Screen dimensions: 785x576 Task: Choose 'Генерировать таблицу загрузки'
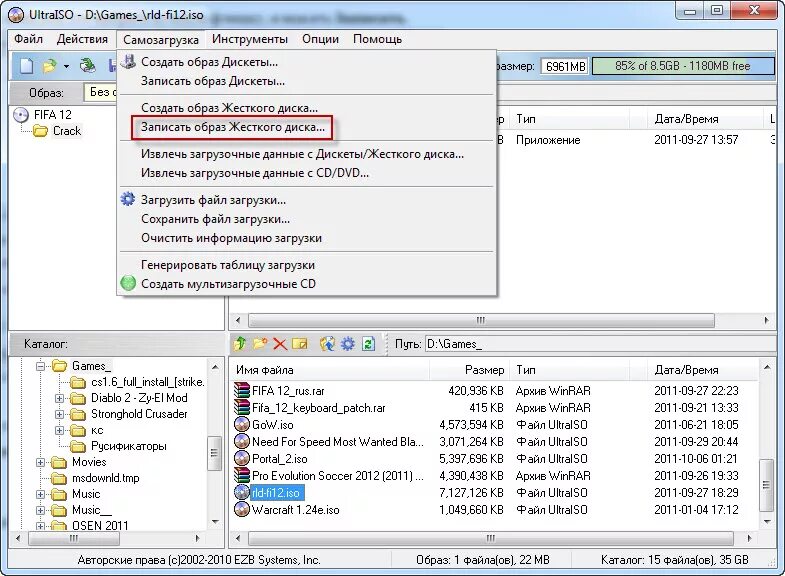228,265
